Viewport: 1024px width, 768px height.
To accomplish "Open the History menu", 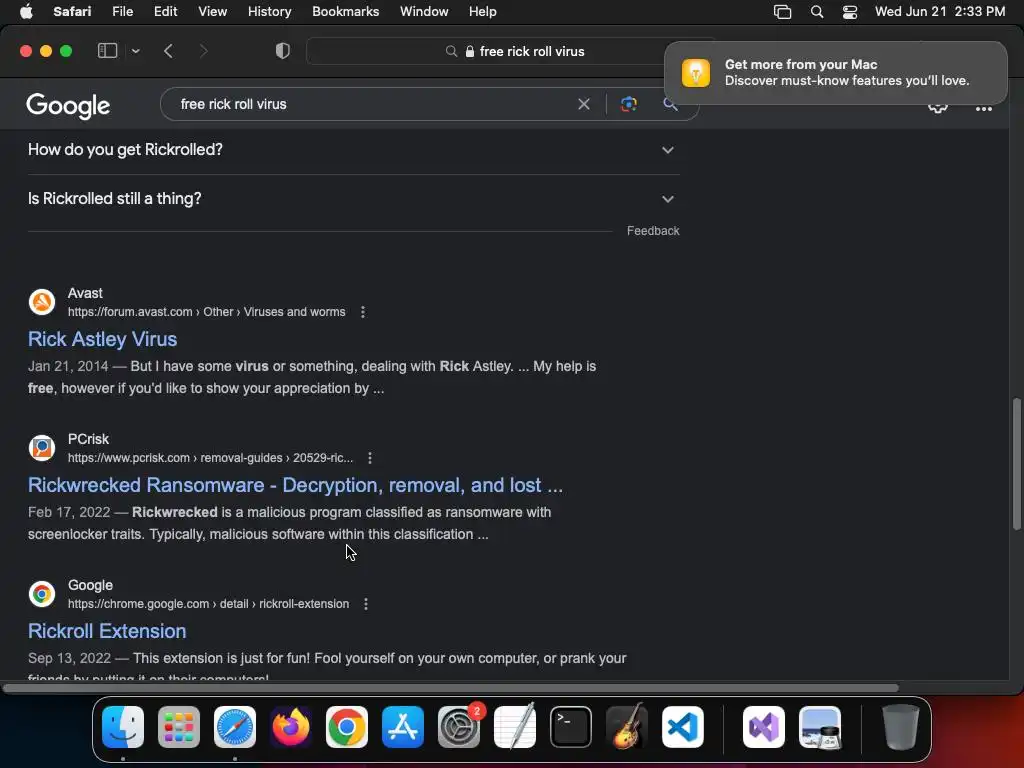I will coord(269,12).
